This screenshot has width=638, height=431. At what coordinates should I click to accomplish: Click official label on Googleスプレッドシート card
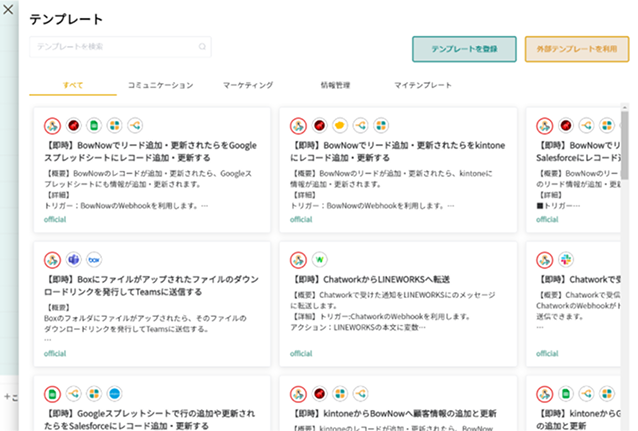coord(55,219)
